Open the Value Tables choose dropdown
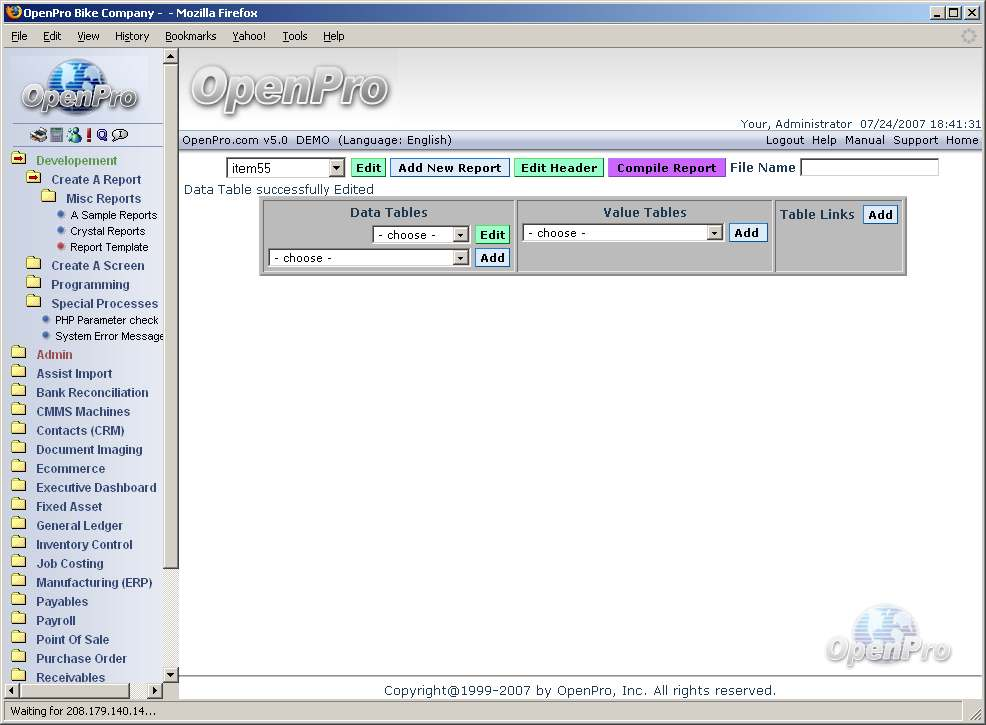986x725 pixels. coord(714,233)
